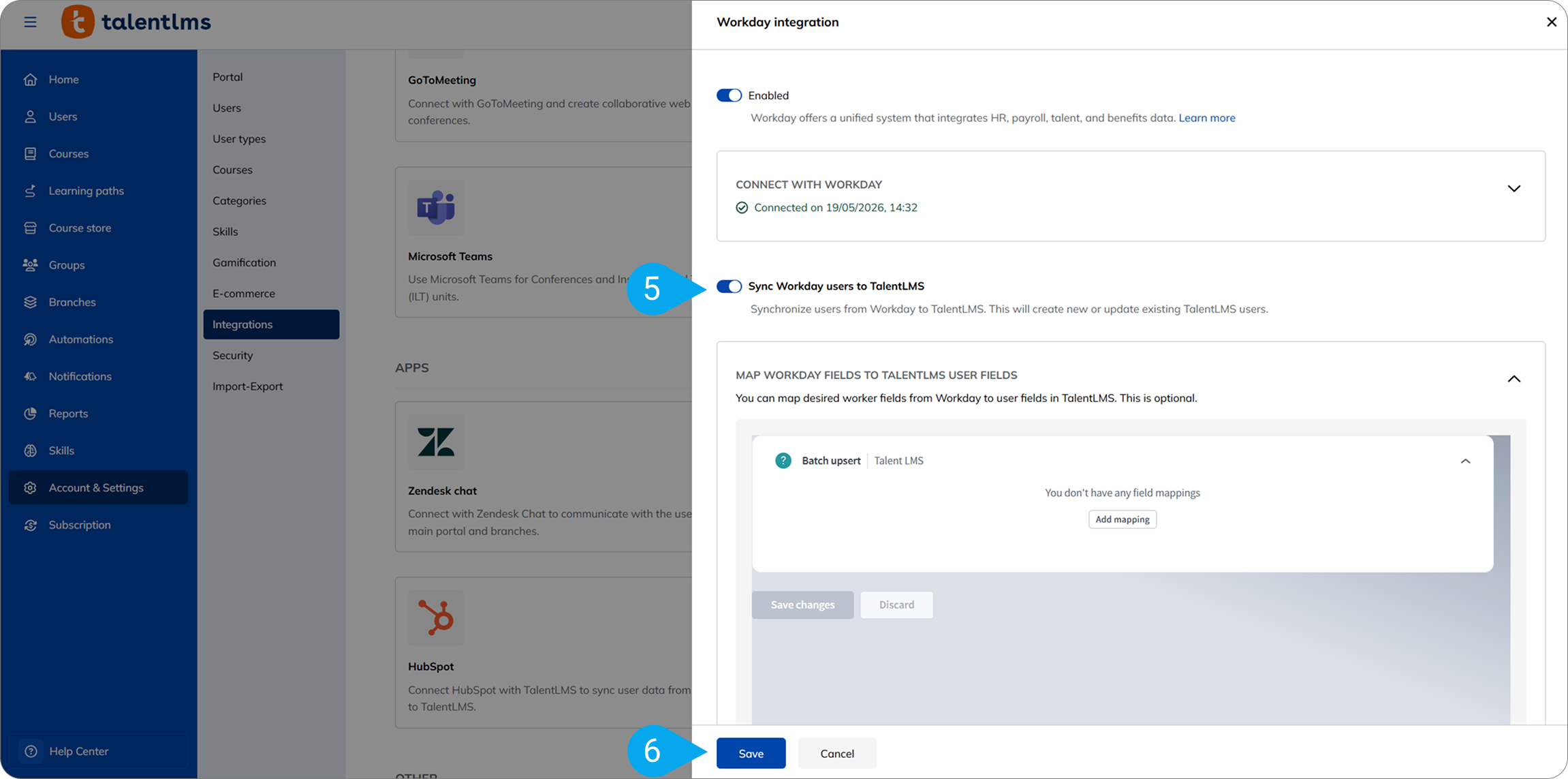Open the Portal settings tab
This screenshot has height=779, width=1568.
(x=228, y=77)
